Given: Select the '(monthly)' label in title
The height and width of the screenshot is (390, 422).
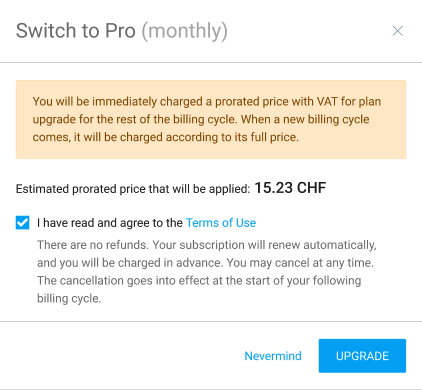Looking at the screenshot, I should [185, 31].
